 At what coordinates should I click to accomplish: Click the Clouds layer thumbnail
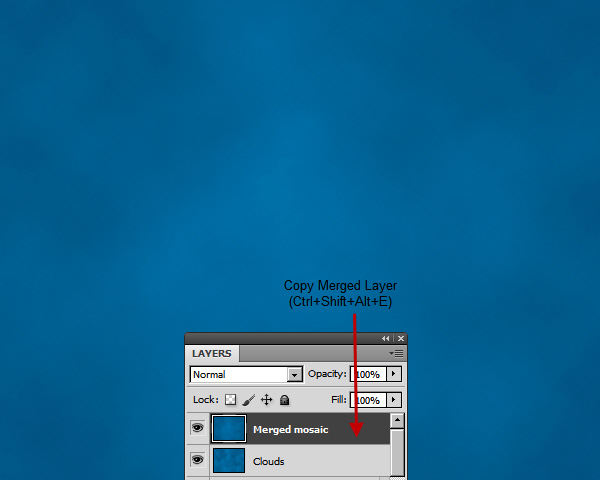(228, 461)
